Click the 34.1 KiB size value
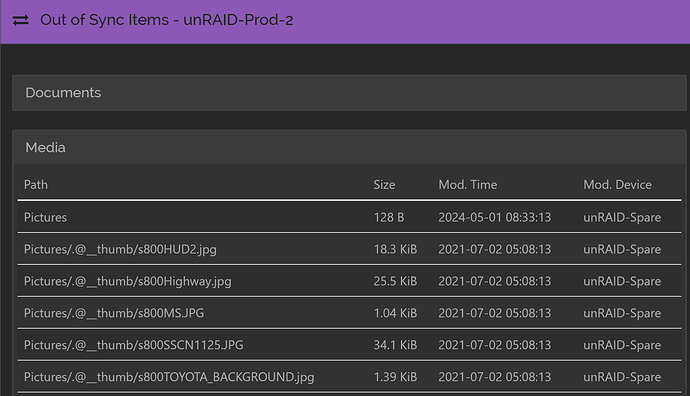This screenshot has width=690, height=396. pyautogui.click(x=395, y=345)
